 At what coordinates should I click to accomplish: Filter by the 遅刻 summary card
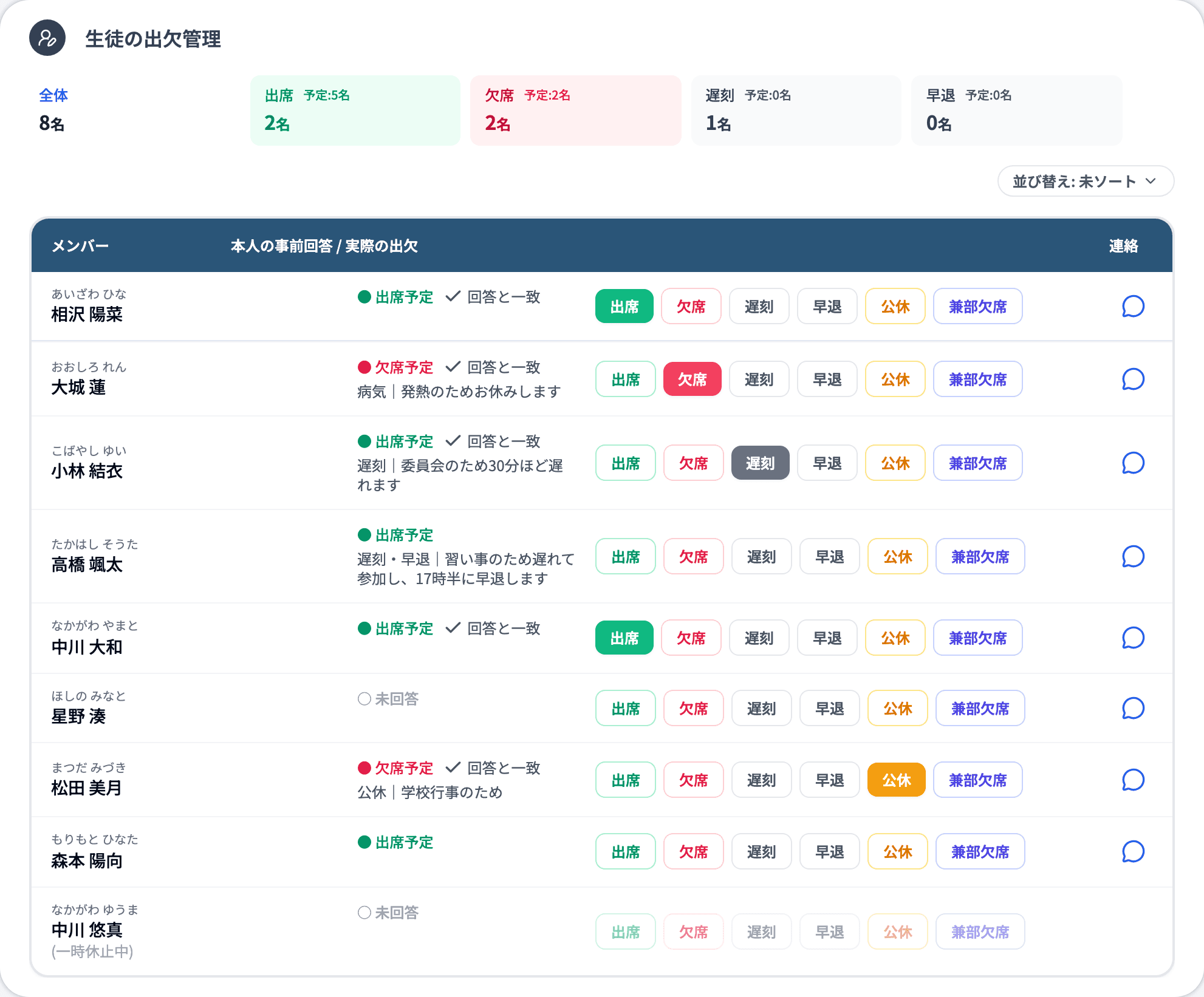pos(796,111)
